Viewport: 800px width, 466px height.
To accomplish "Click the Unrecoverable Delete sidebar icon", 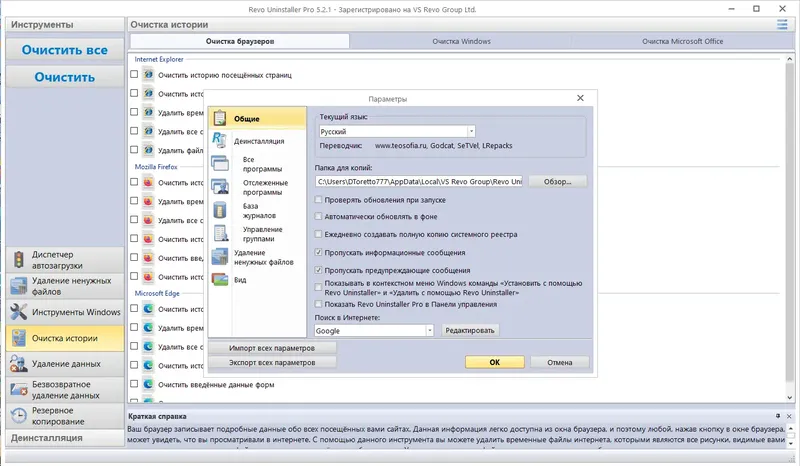I will pyautogui.click(x=19, y=389).
